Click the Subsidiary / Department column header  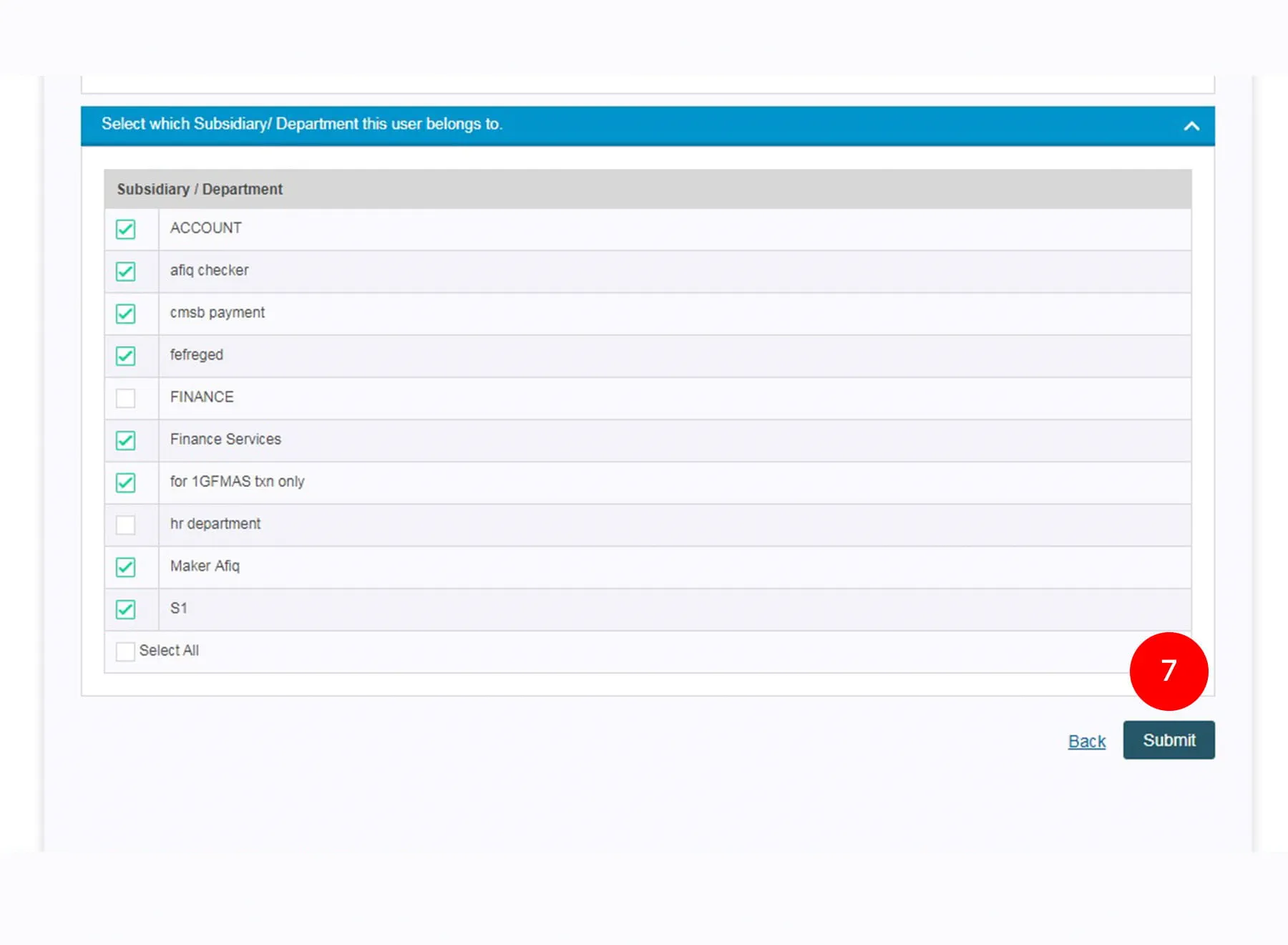[x=200, y=189]
